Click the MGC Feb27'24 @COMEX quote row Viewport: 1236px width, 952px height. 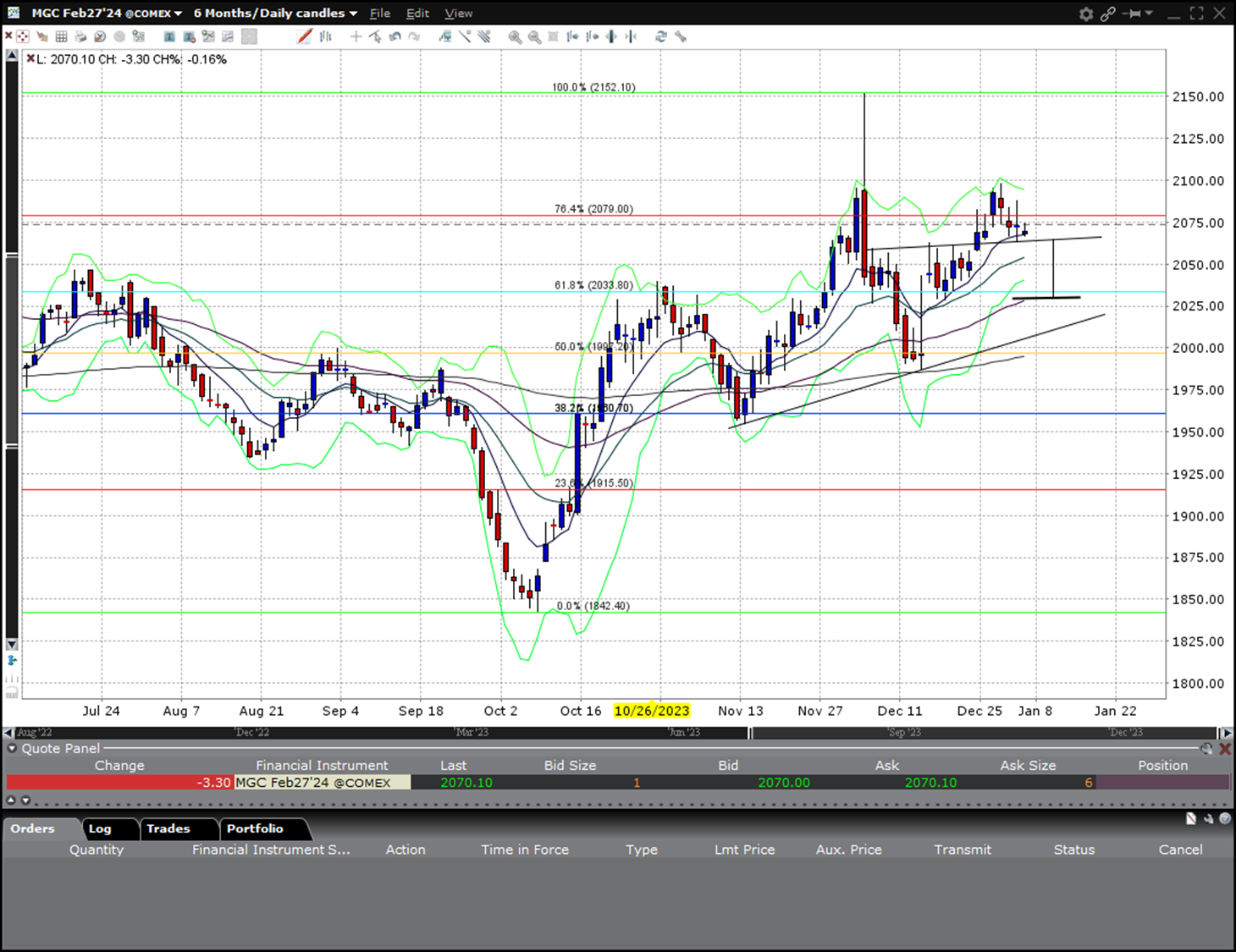click(x=313, y=783)
